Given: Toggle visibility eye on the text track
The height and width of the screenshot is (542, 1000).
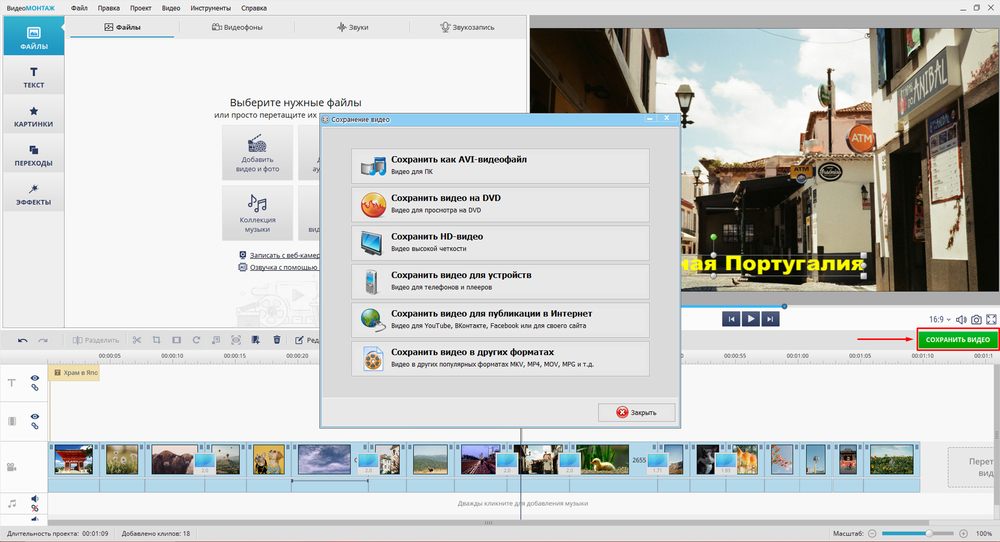Looking at the screenshot, I should click(34, 378).
